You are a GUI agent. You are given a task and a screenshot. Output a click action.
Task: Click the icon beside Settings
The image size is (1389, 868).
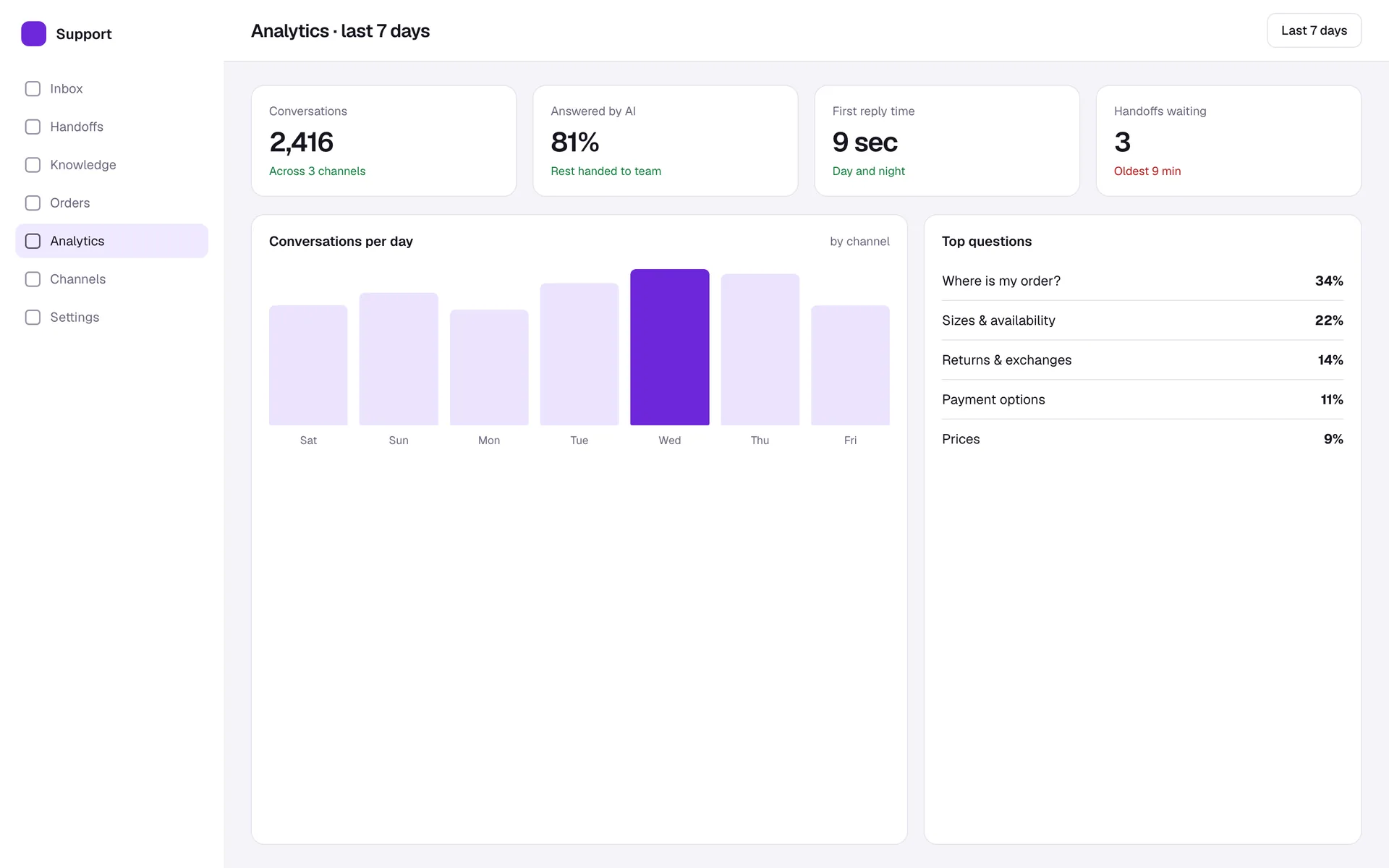pos(33,317)
